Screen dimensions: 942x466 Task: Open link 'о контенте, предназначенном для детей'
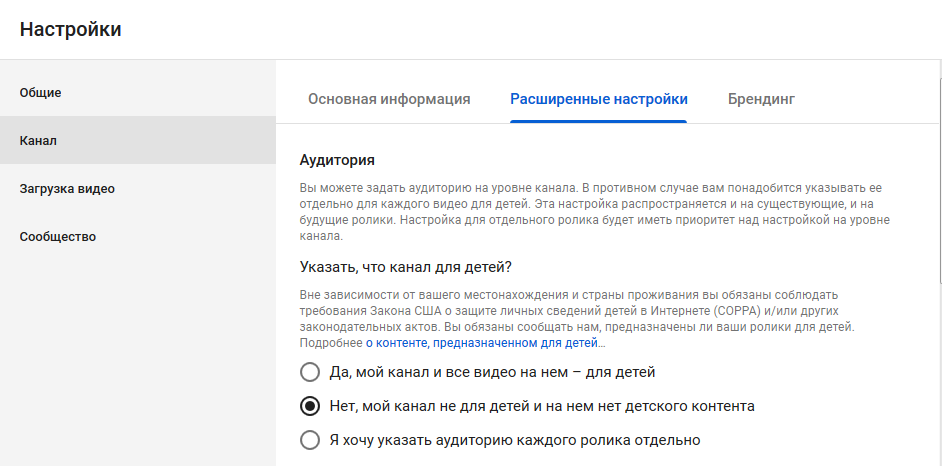pos(485,343)
